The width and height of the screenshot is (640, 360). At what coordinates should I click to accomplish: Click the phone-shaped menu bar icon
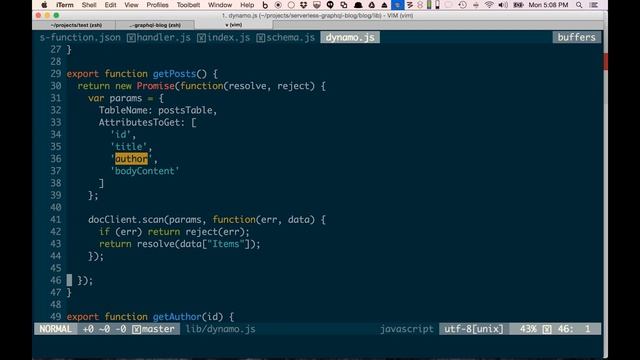(x=438, y=5)
